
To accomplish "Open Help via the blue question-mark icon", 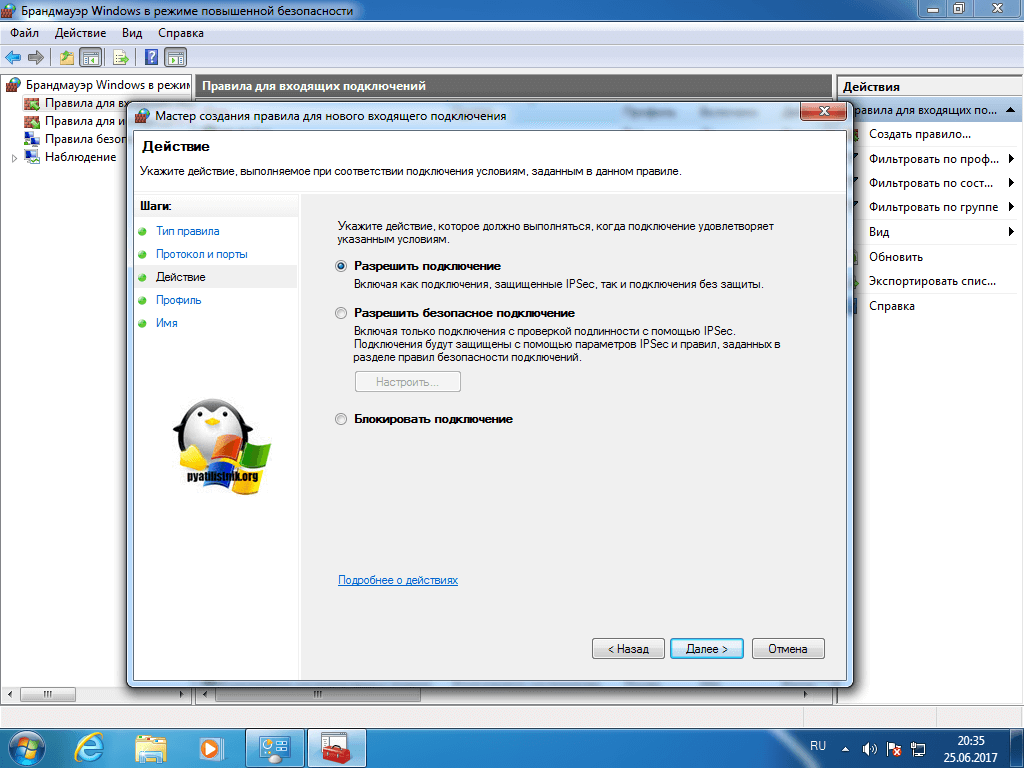I will (152, 57).
